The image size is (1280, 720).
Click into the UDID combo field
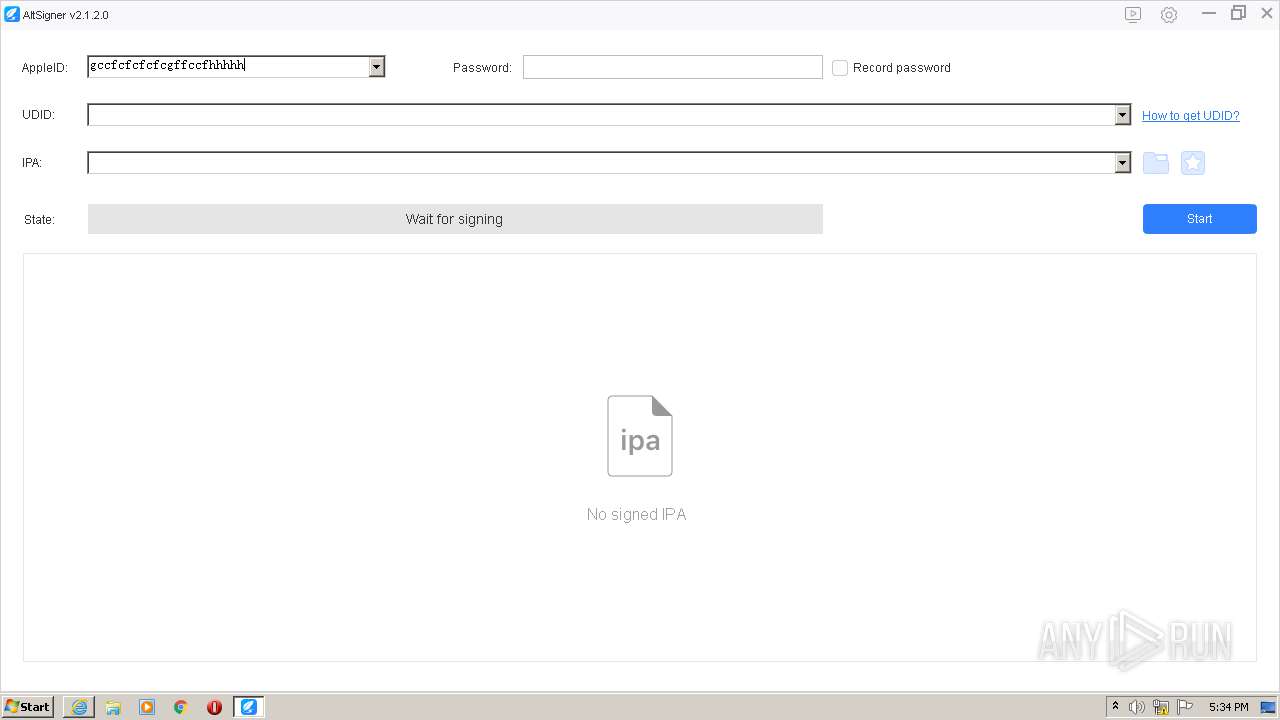(601, 115)
